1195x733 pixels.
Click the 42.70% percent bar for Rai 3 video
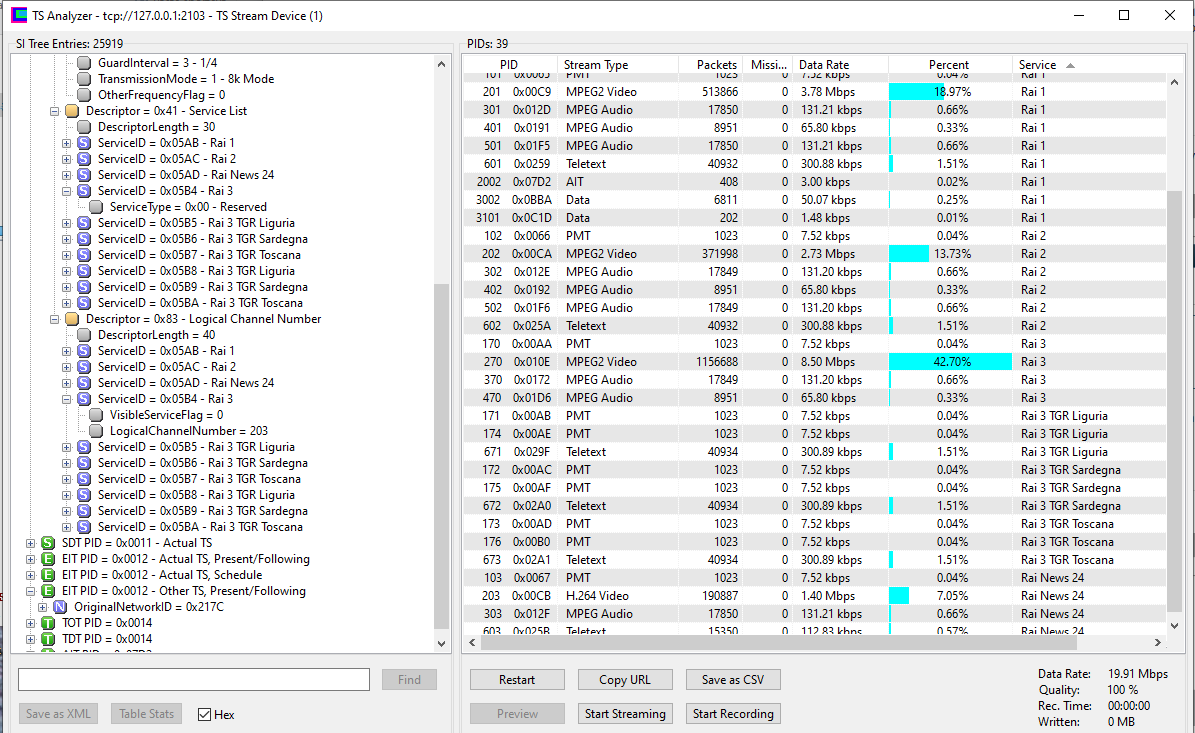[950, 362]
